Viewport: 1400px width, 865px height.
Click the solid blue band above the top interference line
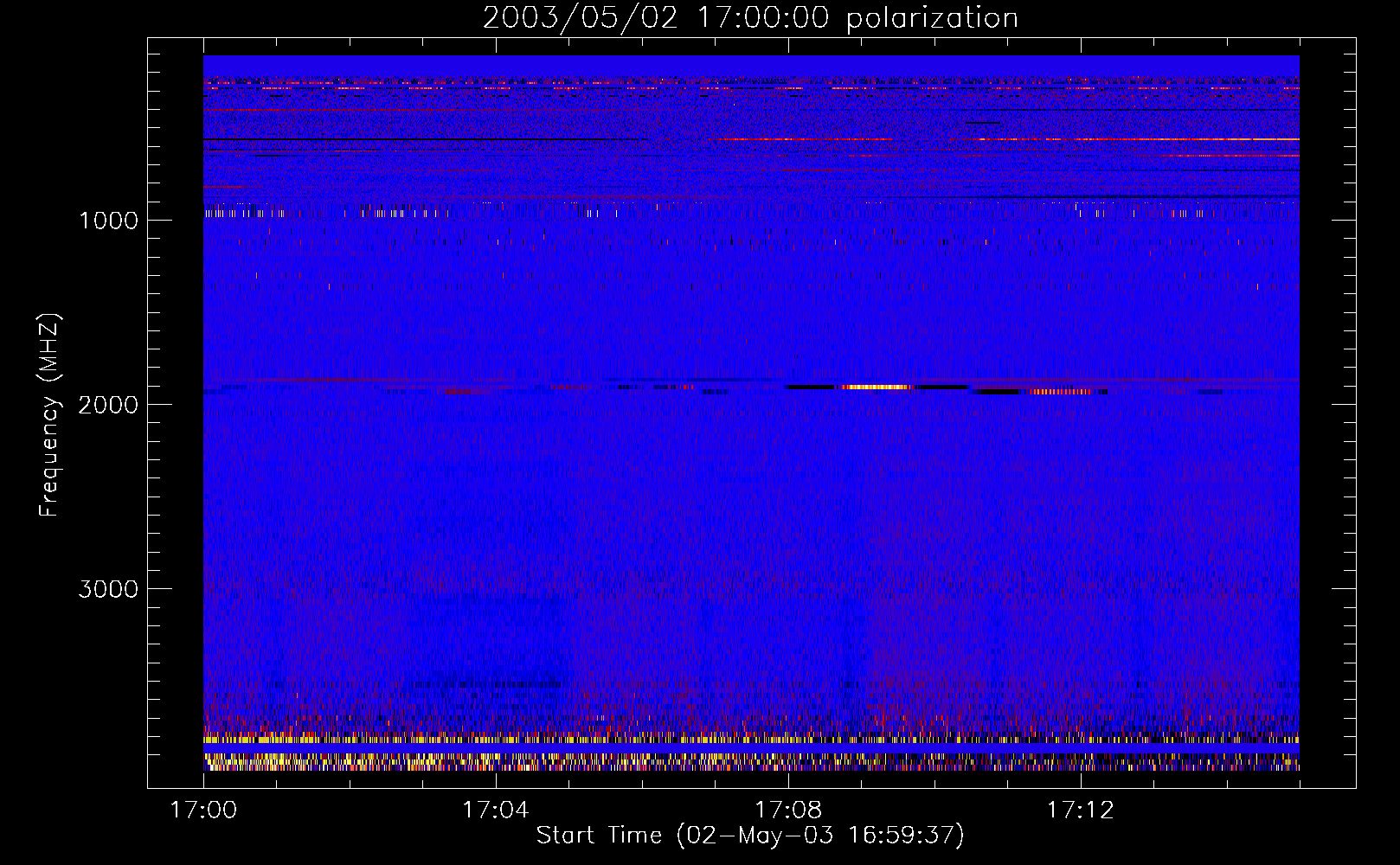tap(751, 67)
